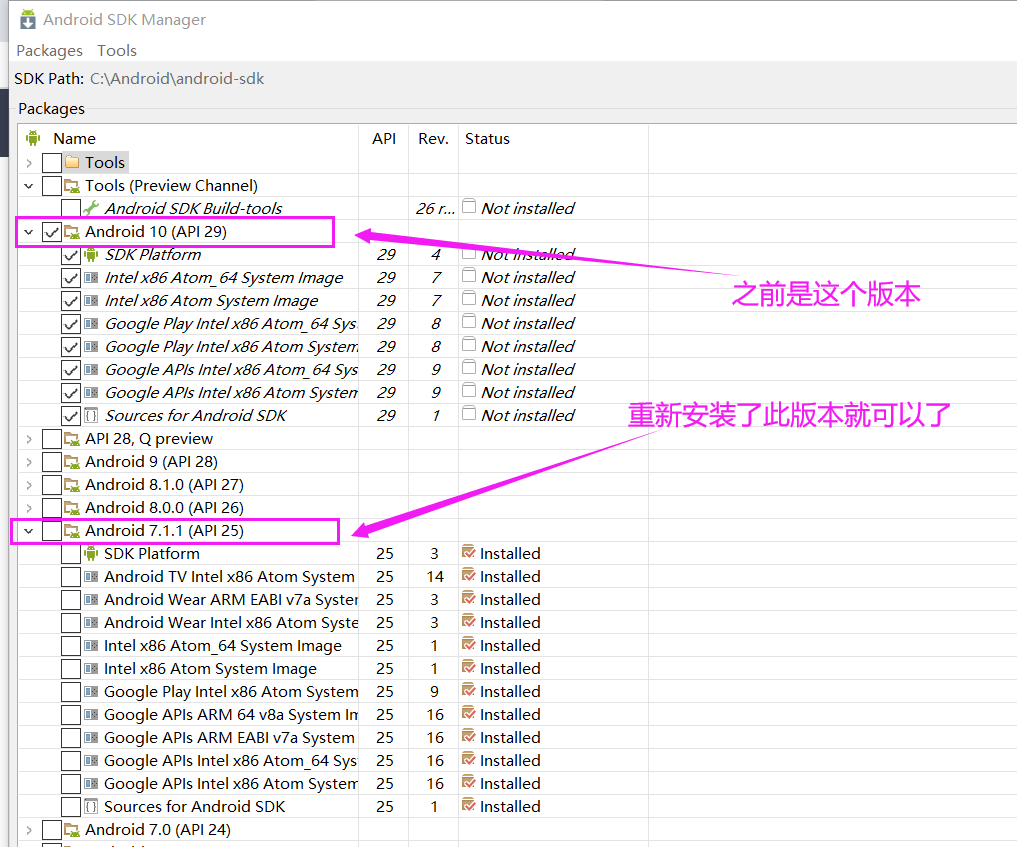Image resolution: width=1017 pixels, height=847 pixels.
Task: Click the Android 7.1.1 folder icon
Action: point(72,532)
